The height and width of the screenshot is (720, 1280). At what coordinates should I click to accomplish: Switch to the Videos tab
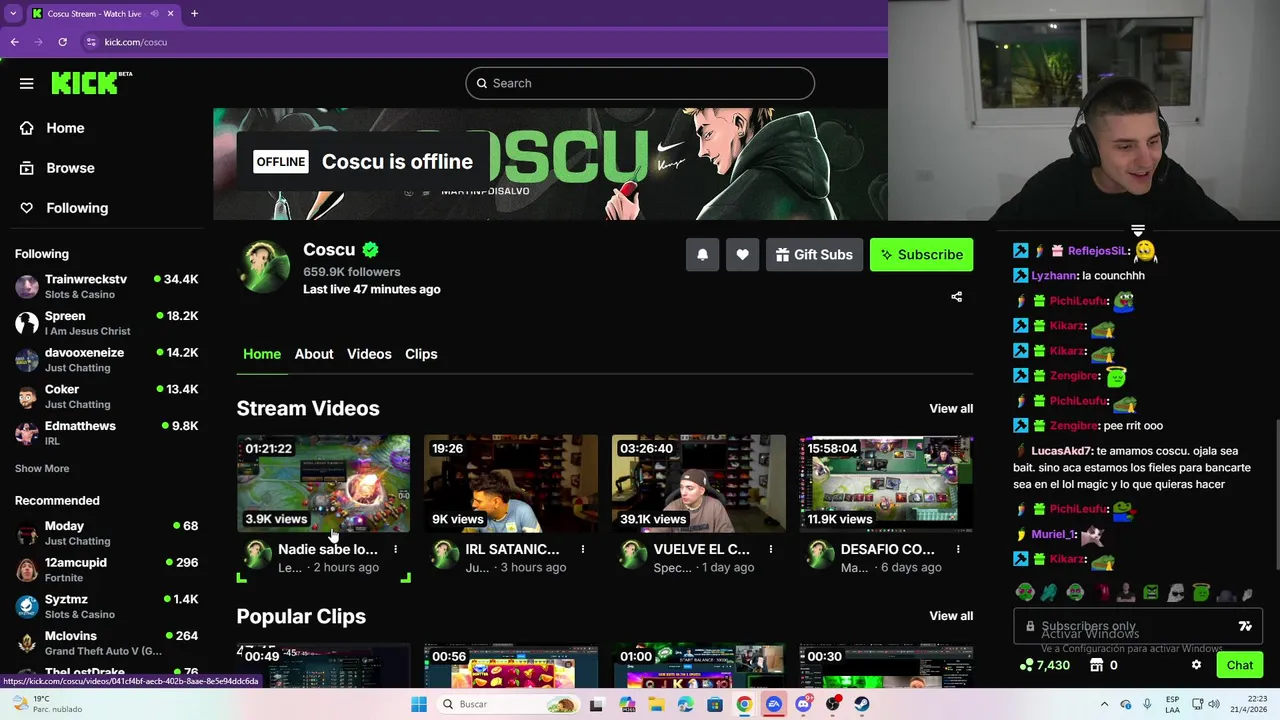point(369,354)
